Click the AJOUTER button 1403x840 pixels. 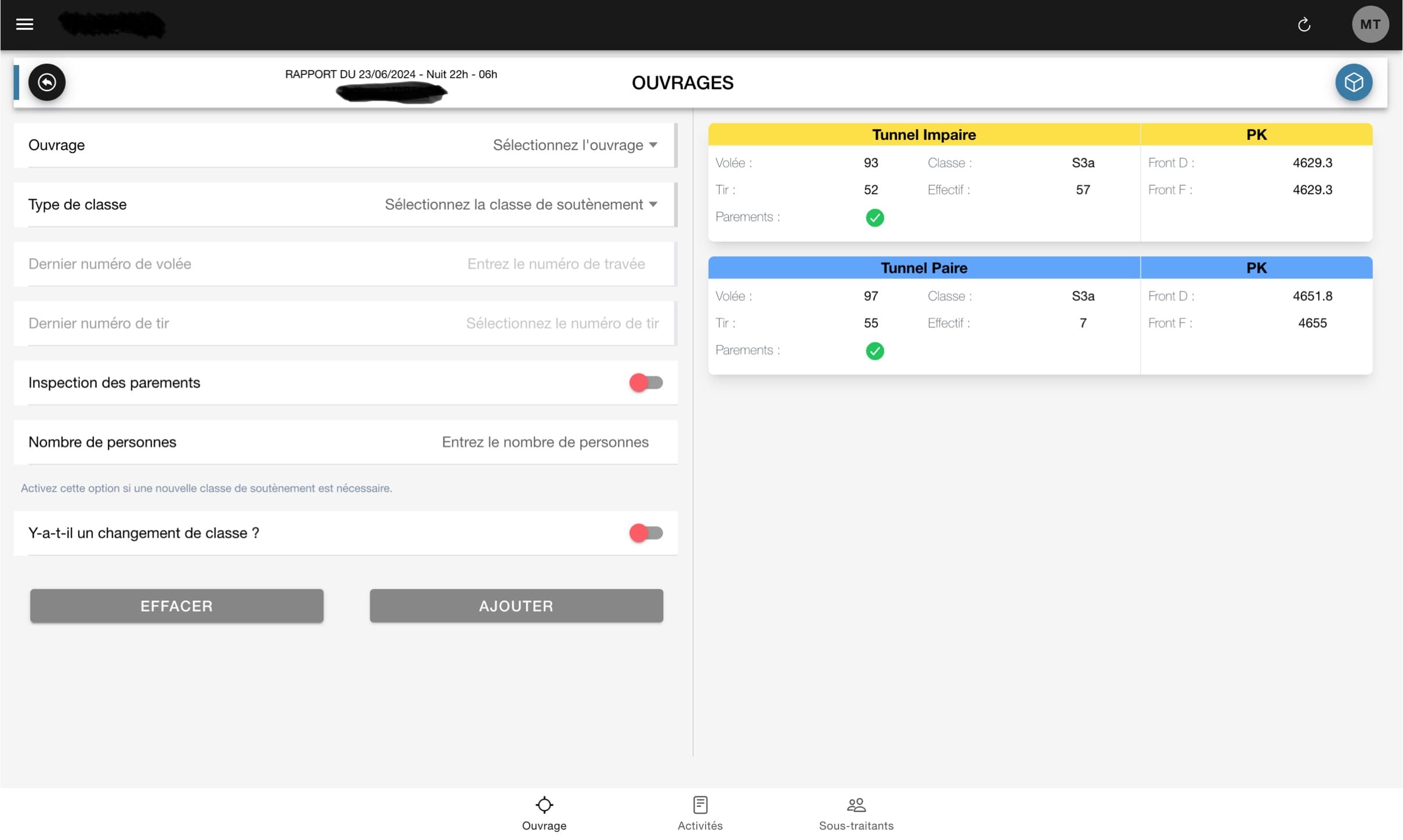point(516,606)
